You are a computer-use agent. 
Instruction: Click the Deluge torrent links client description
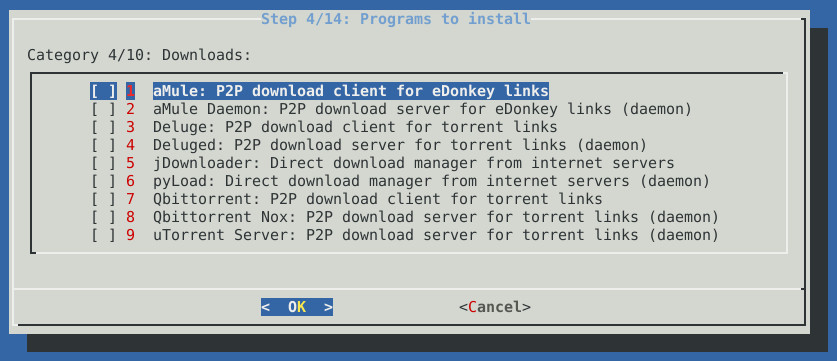click(x=355, y=127)
